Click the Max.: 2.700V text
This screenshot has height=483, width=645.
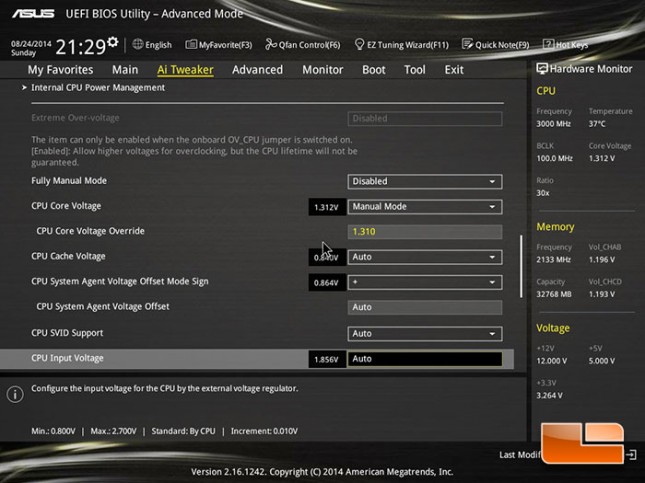pyautogui.click(x=113, y=431)
